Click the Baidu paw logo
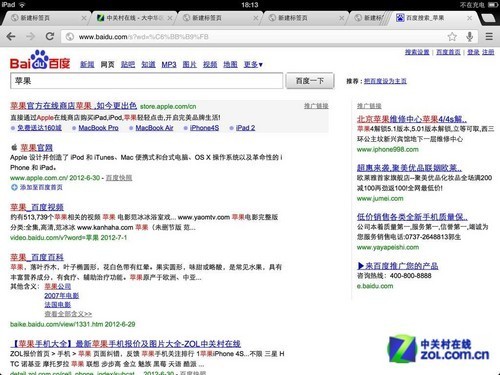The width and height of the screenshot is (500, 375). tap(40, 59)
